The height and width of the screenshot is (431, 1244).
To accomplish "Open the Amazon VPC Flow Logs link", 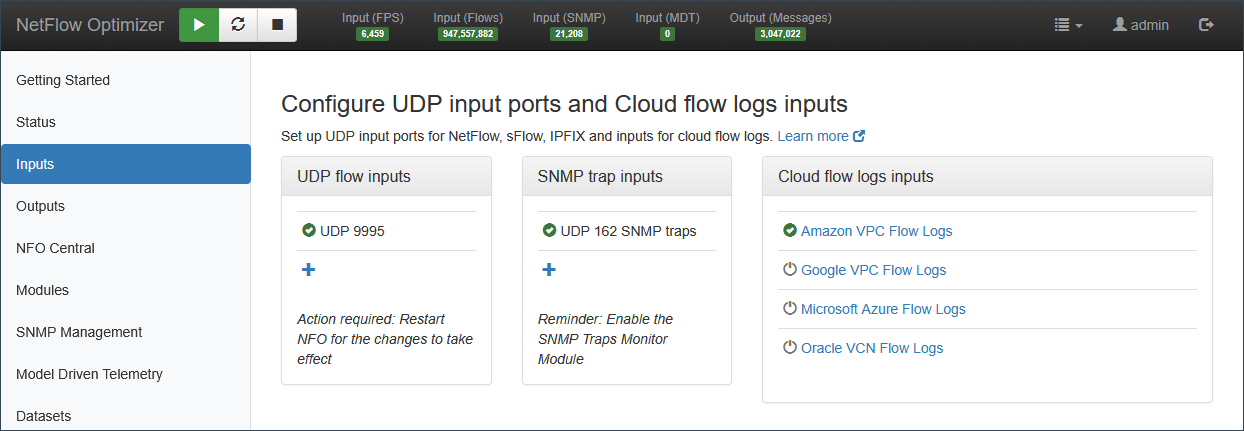I will click(876, 231).
